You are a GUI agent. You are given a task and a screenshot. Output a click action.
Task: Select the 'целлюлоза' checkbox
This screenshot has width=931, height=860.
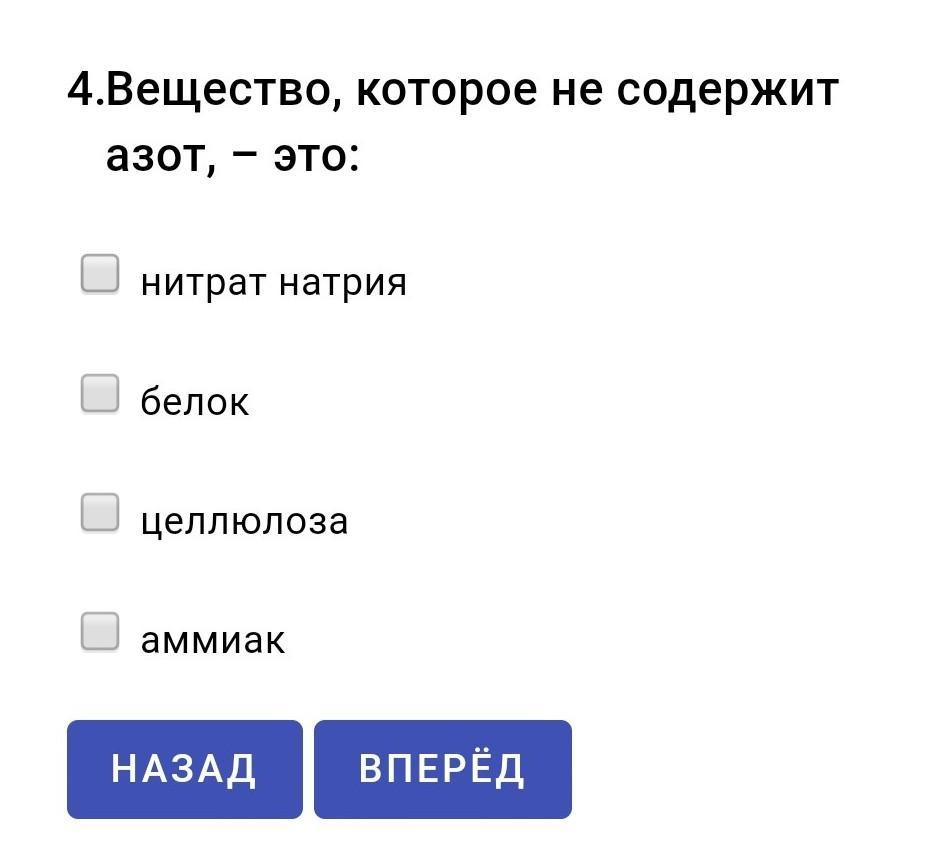(100, 513)
